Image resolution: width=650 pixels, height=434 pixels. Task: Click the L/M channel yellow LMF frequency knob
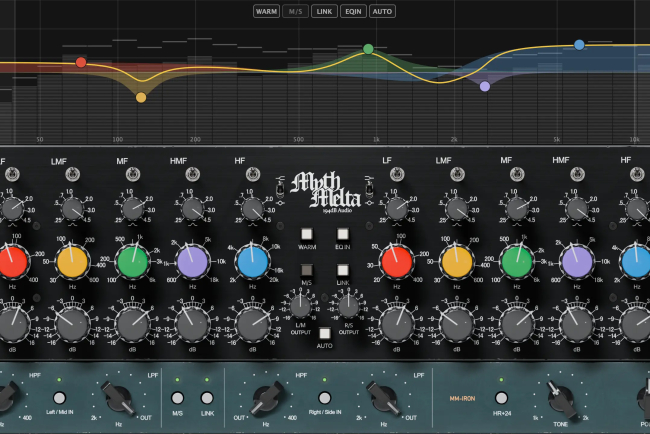(x=73, y=262)
